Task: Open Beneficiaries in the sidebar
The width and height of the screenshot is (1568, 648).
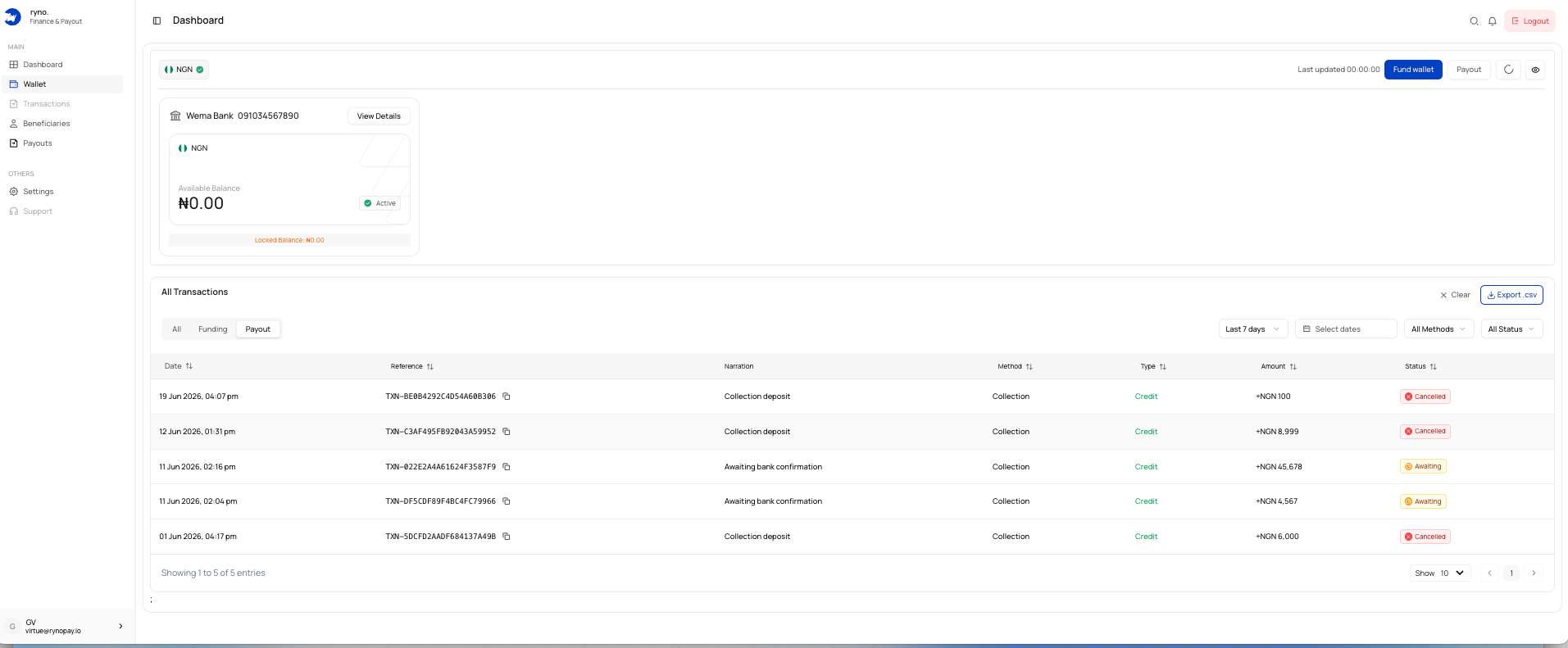Action: [63, 124]
